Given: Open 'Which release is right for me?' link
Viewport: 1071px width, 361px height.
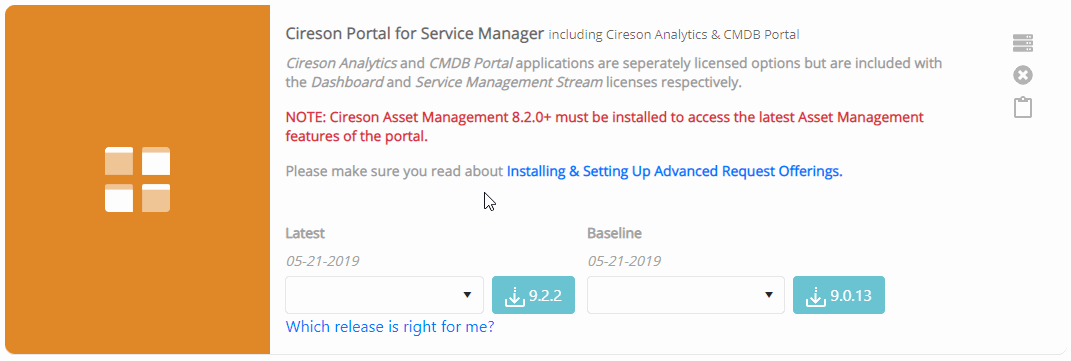Looking at the screenshot, I should point(390,327).
